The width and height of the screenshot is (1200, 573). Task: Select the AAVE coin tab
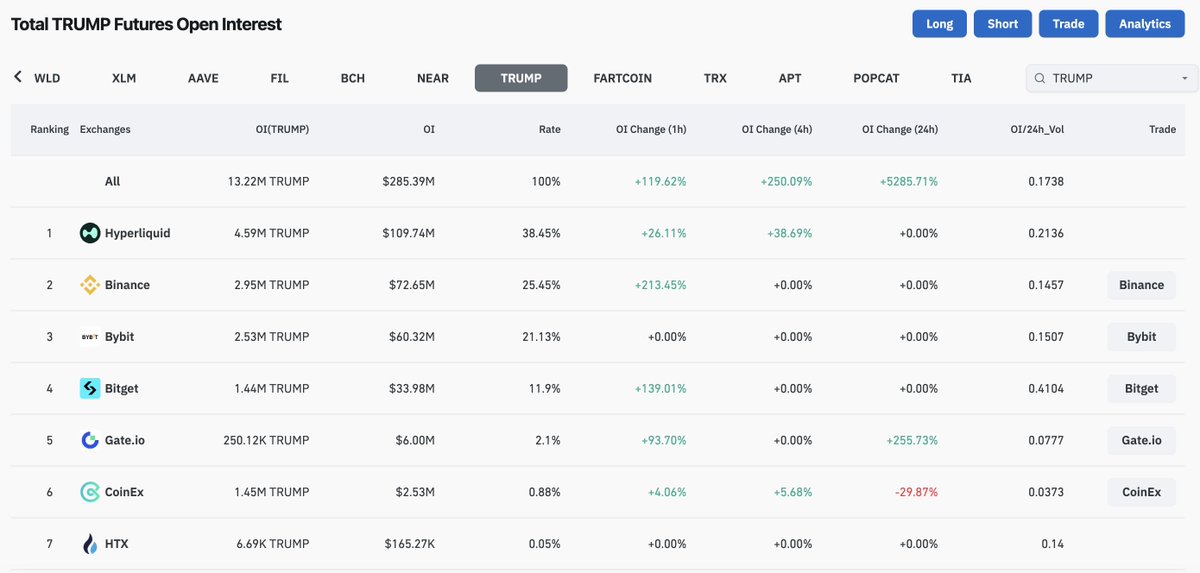click(x=203, y=78)
